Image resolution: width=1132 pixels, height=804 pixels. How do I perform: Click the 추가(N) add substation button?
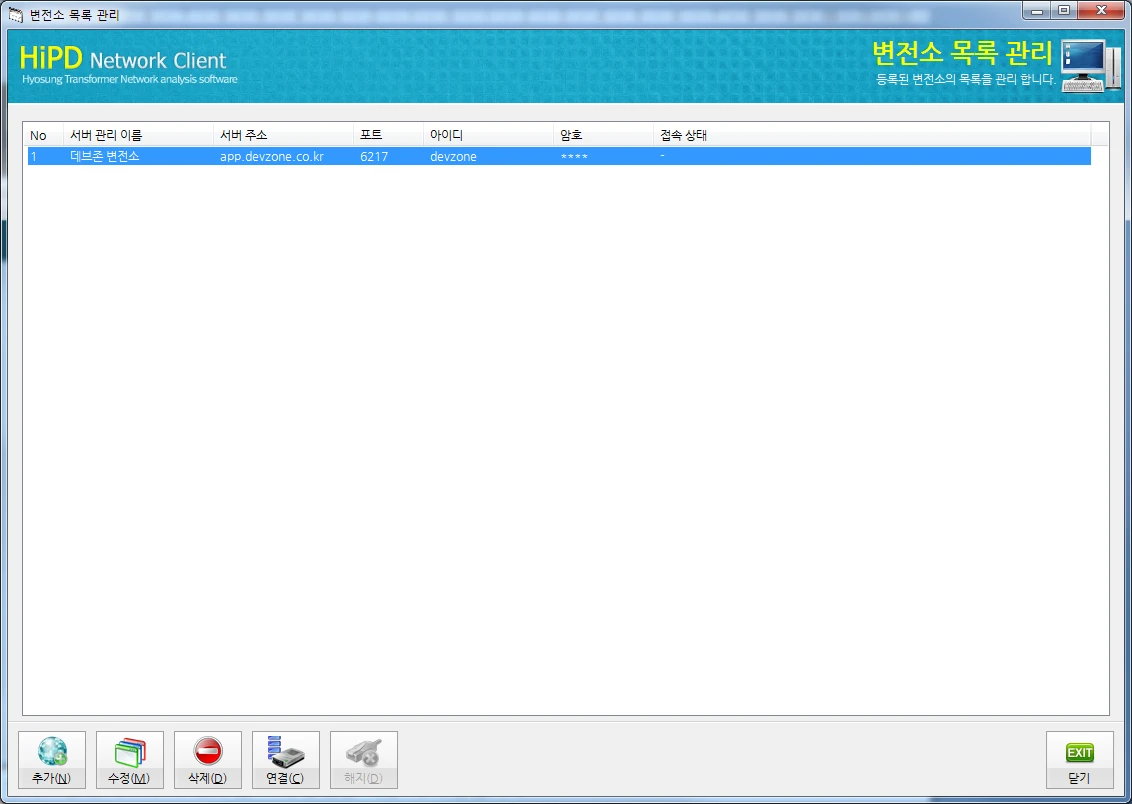click(x=52, y=760)
